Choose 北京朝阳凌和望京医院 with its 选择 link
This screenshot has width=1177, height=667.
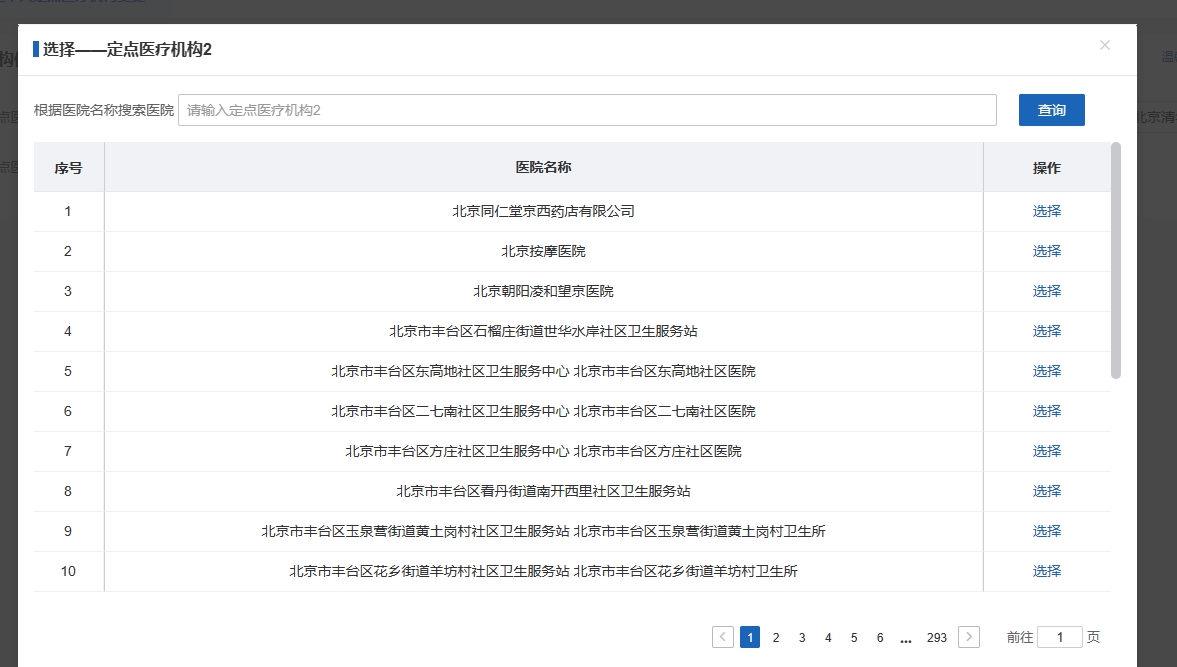1046,291
